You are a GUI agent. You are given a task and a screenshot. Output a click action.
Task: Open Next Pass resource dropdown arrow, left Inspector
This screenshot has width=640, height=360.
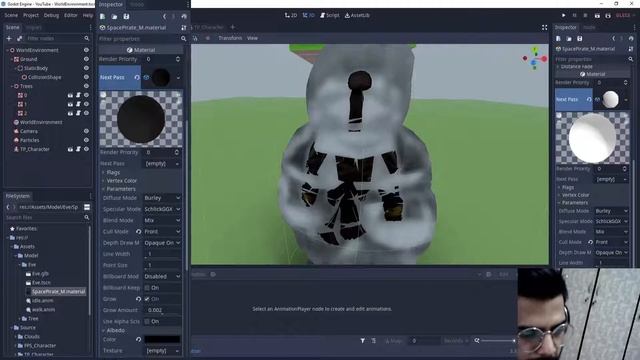pyautogui.click(x=178, y=78)
